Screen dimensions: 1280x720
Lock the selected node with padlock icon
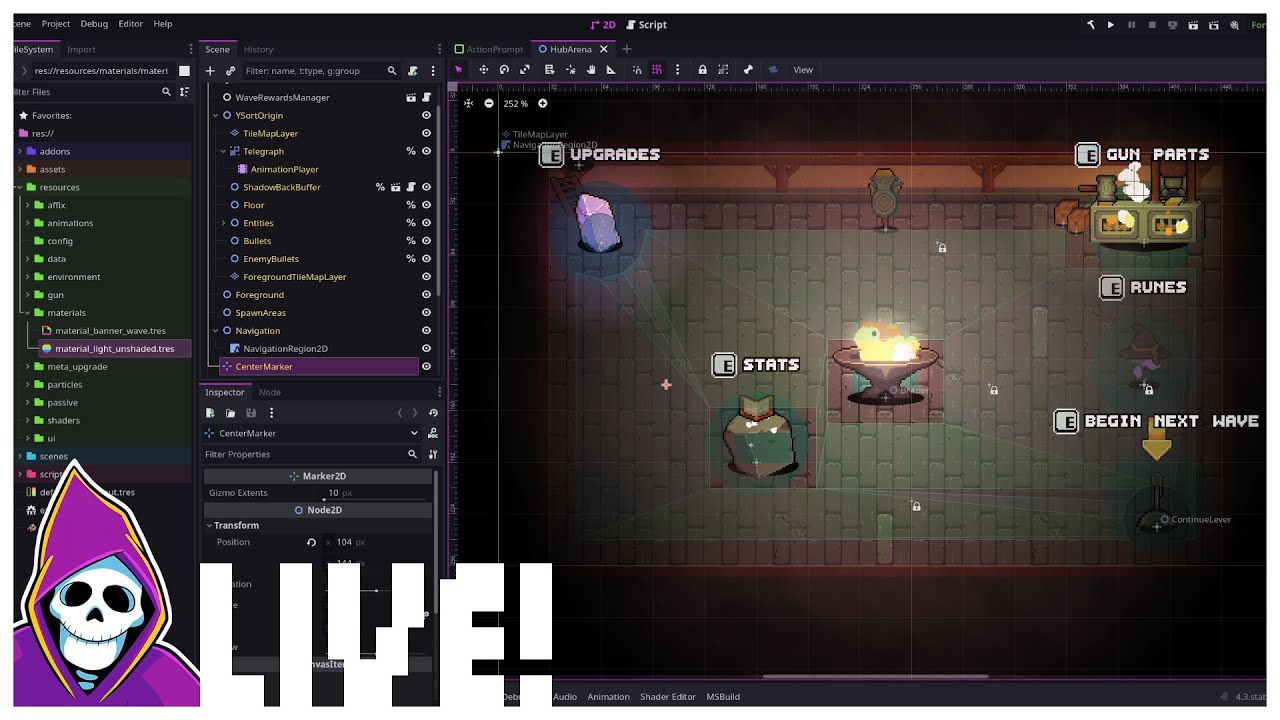click(702, 70)
